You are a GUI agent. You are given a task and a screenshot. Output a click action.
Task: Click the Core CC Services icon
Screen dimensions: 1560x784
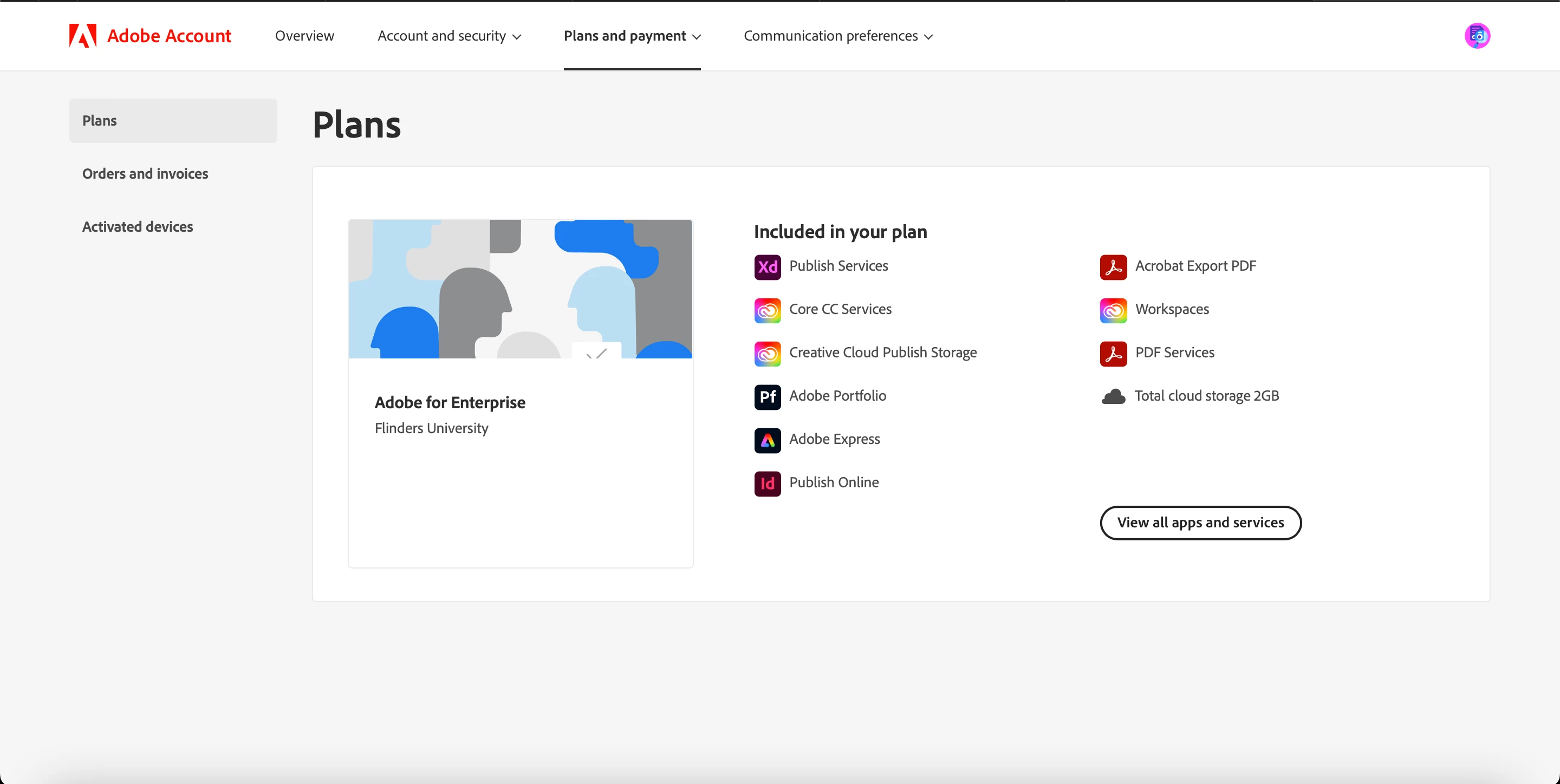click(768, 310)
